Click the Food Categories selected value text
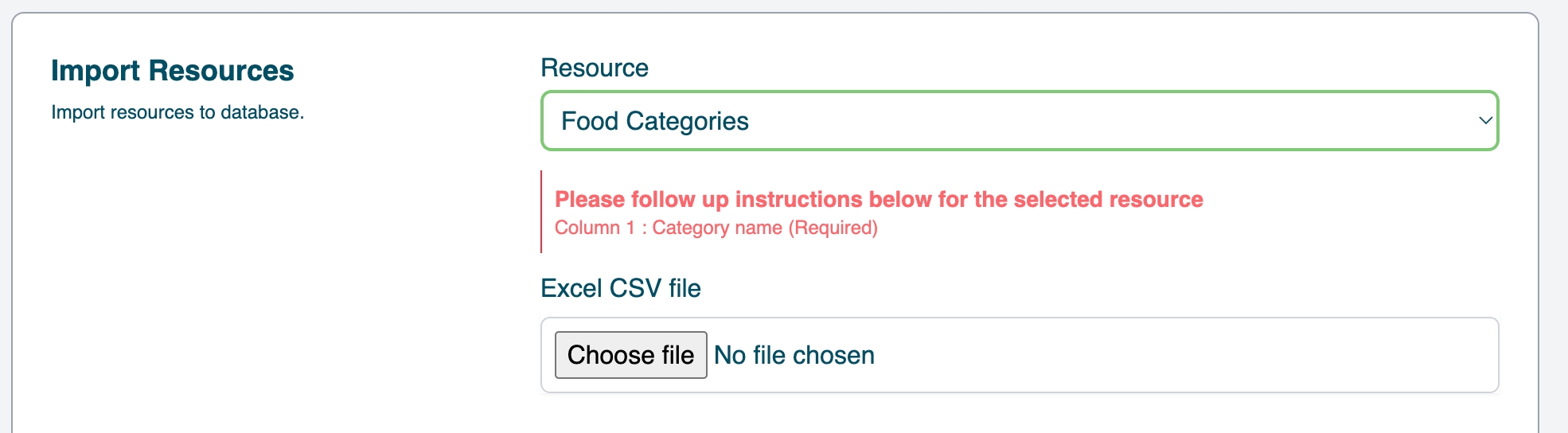 coord(654,121)
